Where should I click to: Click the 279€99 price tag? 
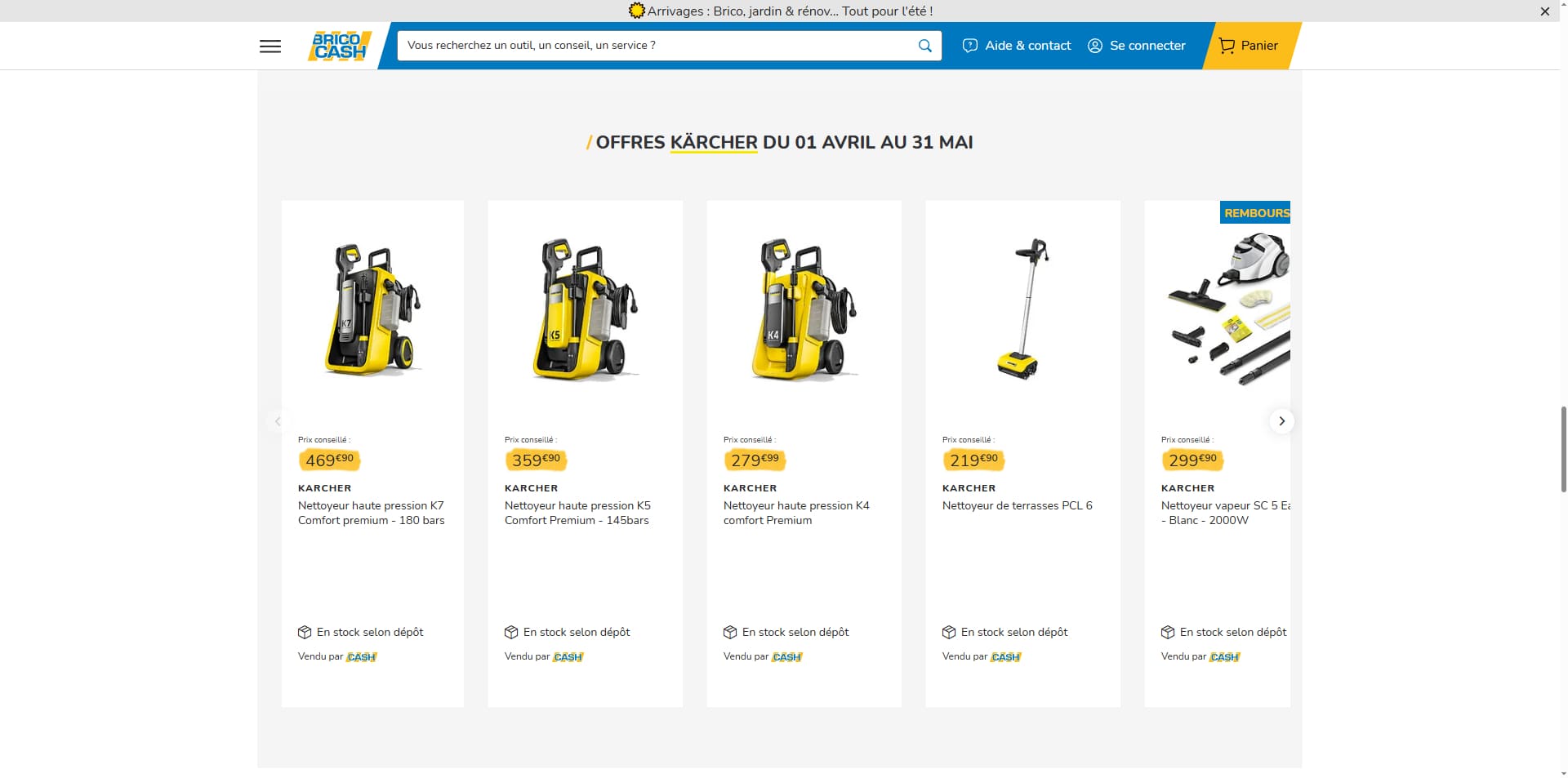coord(755,460)
